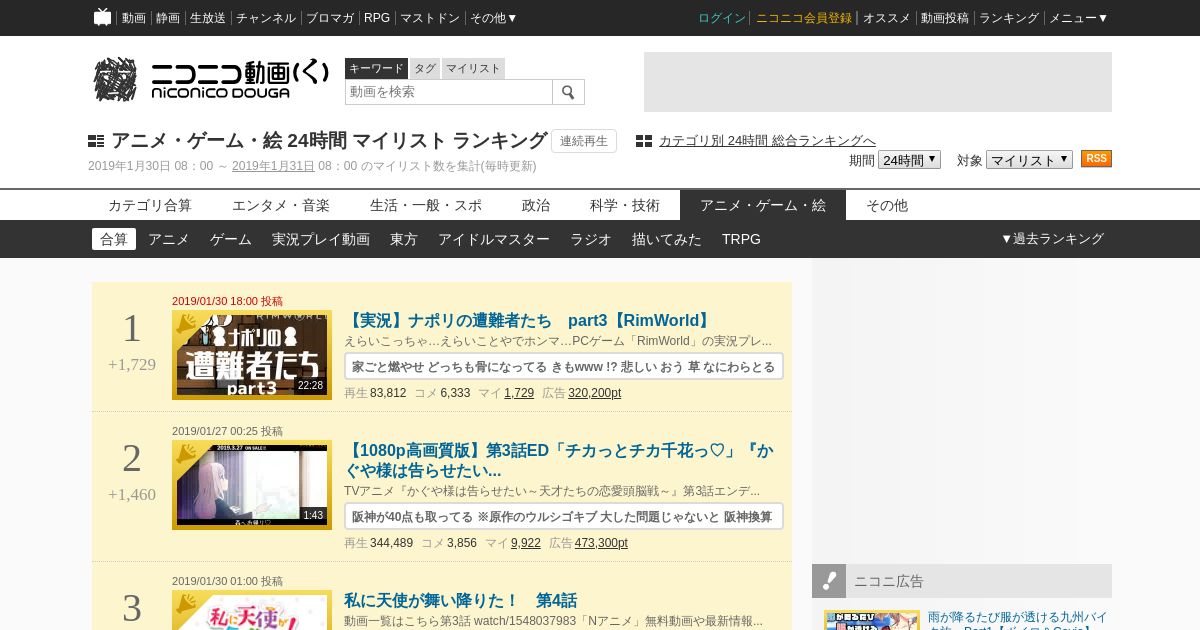1200x630 pixels.
Task: Open 静画 in top navigation
Action: 168,18
